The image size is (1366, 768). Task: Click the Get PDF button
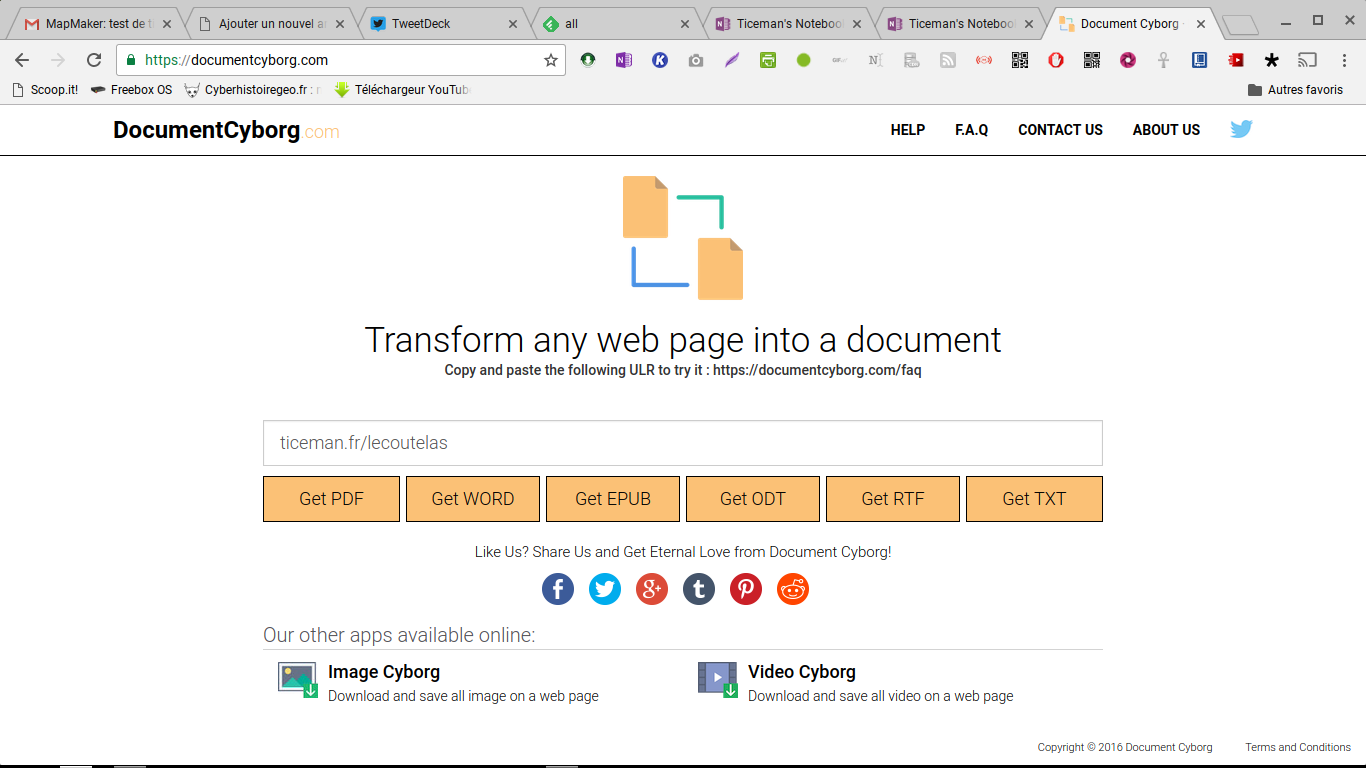(331, 499)
